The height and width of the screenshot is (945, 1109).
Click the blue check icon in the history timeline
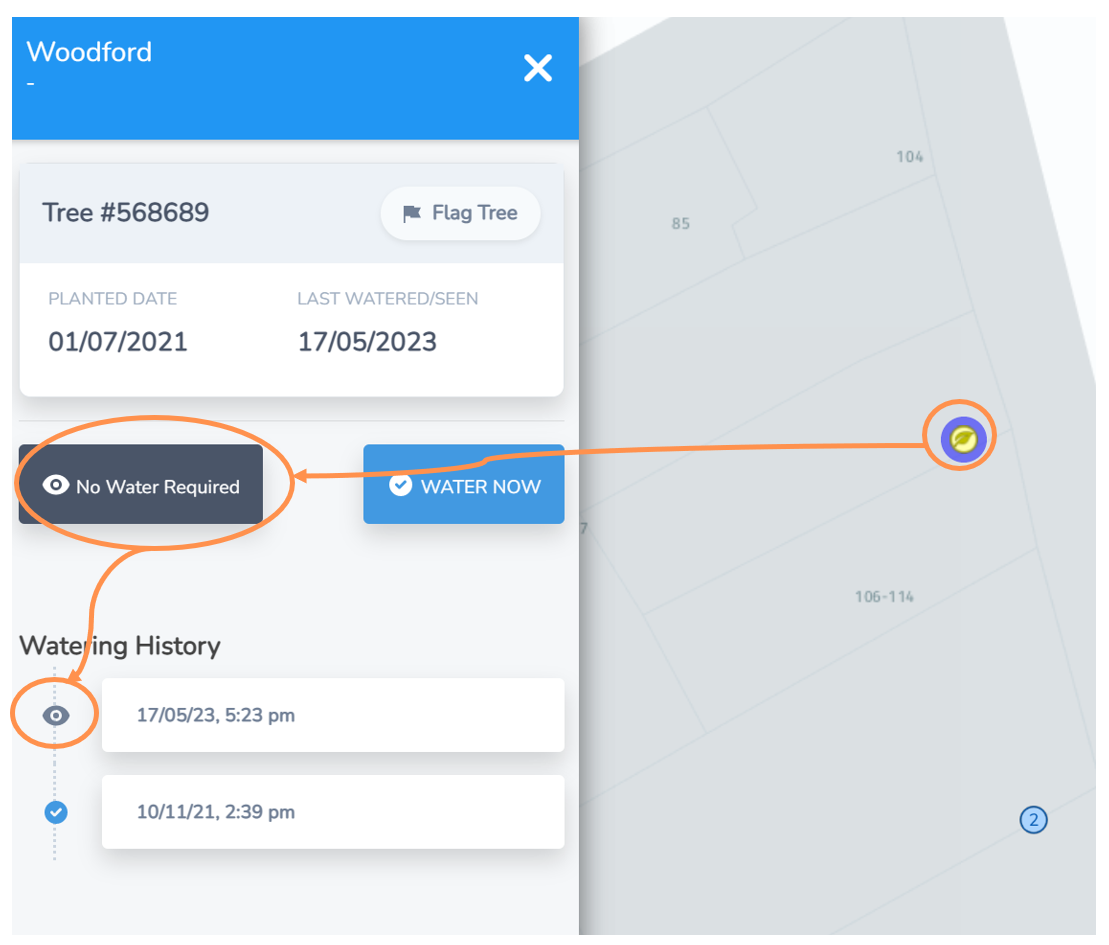pyautogui.click(x=56, y=812)
